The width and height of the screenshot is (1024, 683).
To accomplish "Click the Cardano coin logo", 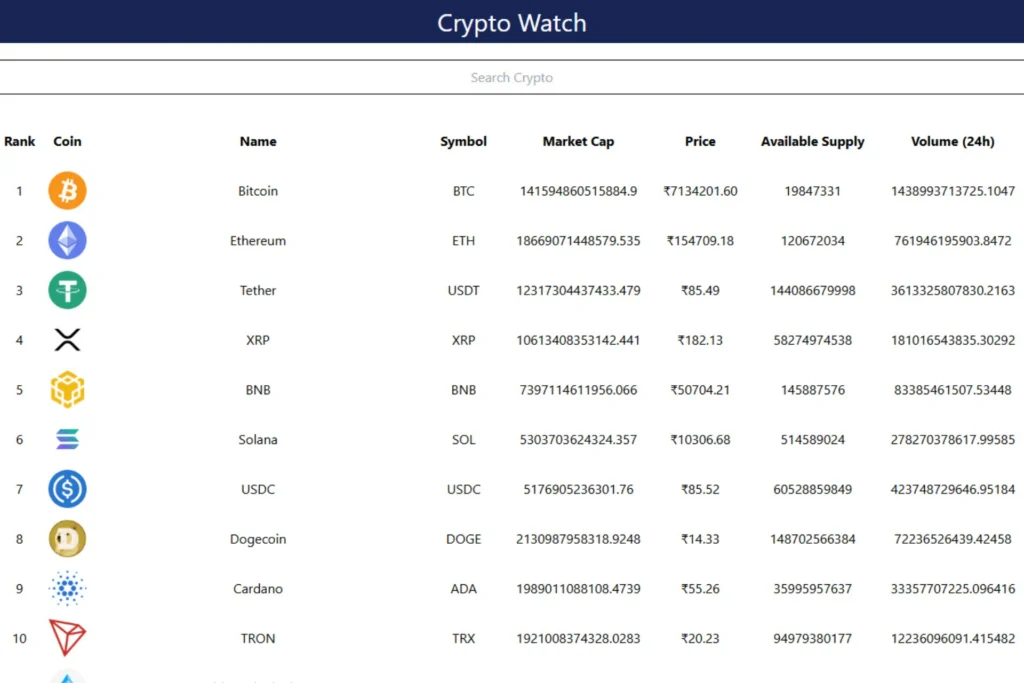I will point(67,588).
